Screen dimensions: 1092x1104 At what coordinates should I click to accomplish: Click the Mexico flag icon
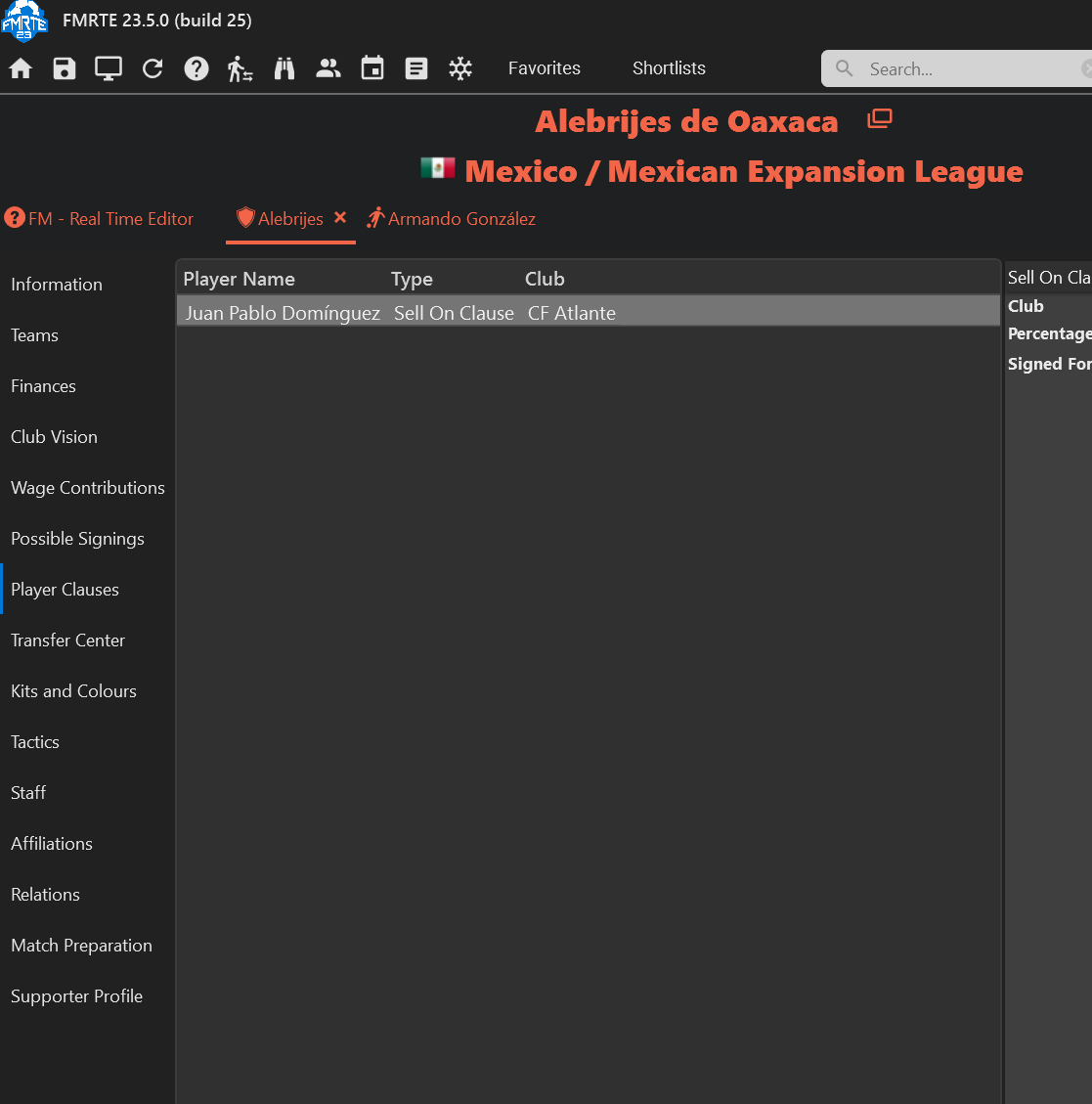pyautogui.click(x=438, y=167)
